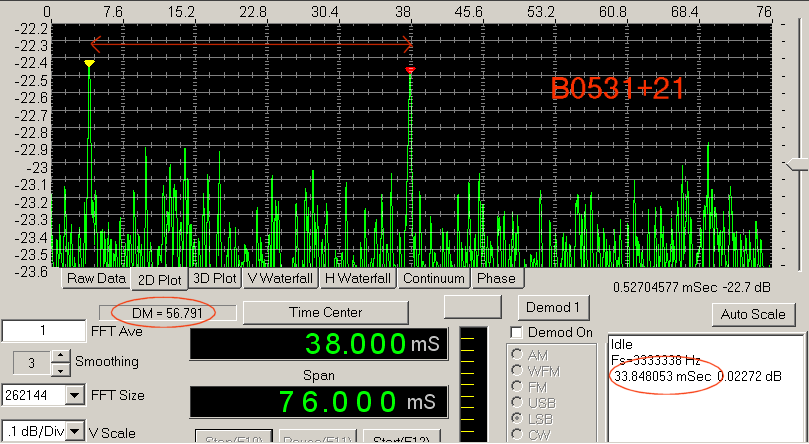Select the WFM demodulation radio button

pyautogui.click(x=516, y=371)
